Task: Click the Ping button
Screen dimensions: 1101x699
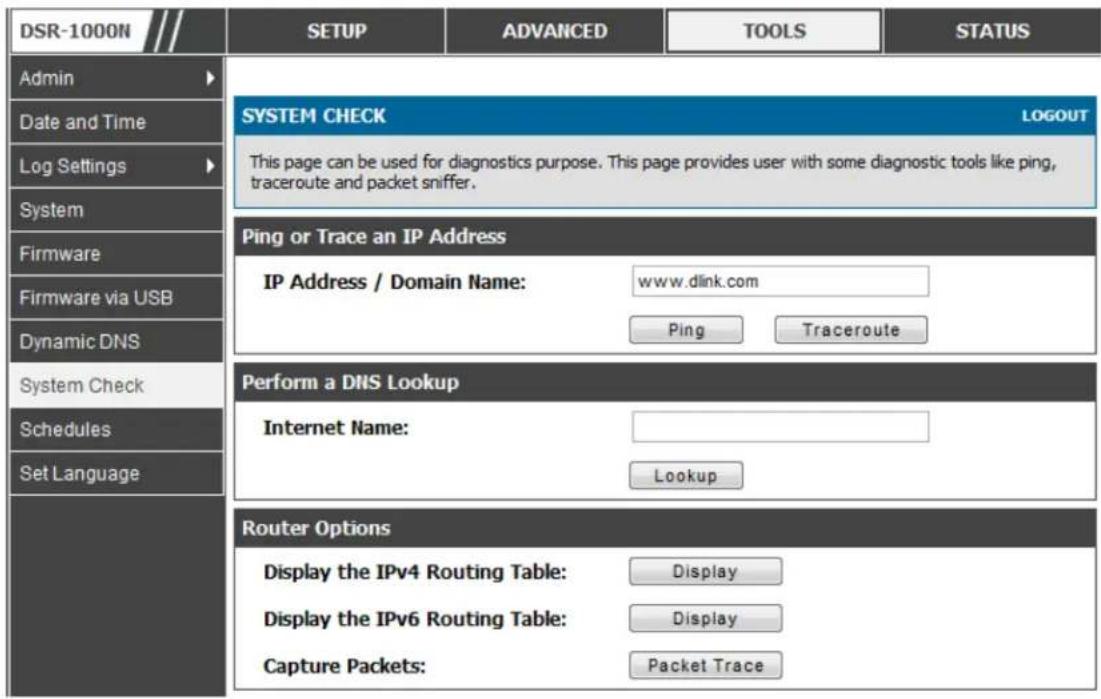Action: coord(686,329)
